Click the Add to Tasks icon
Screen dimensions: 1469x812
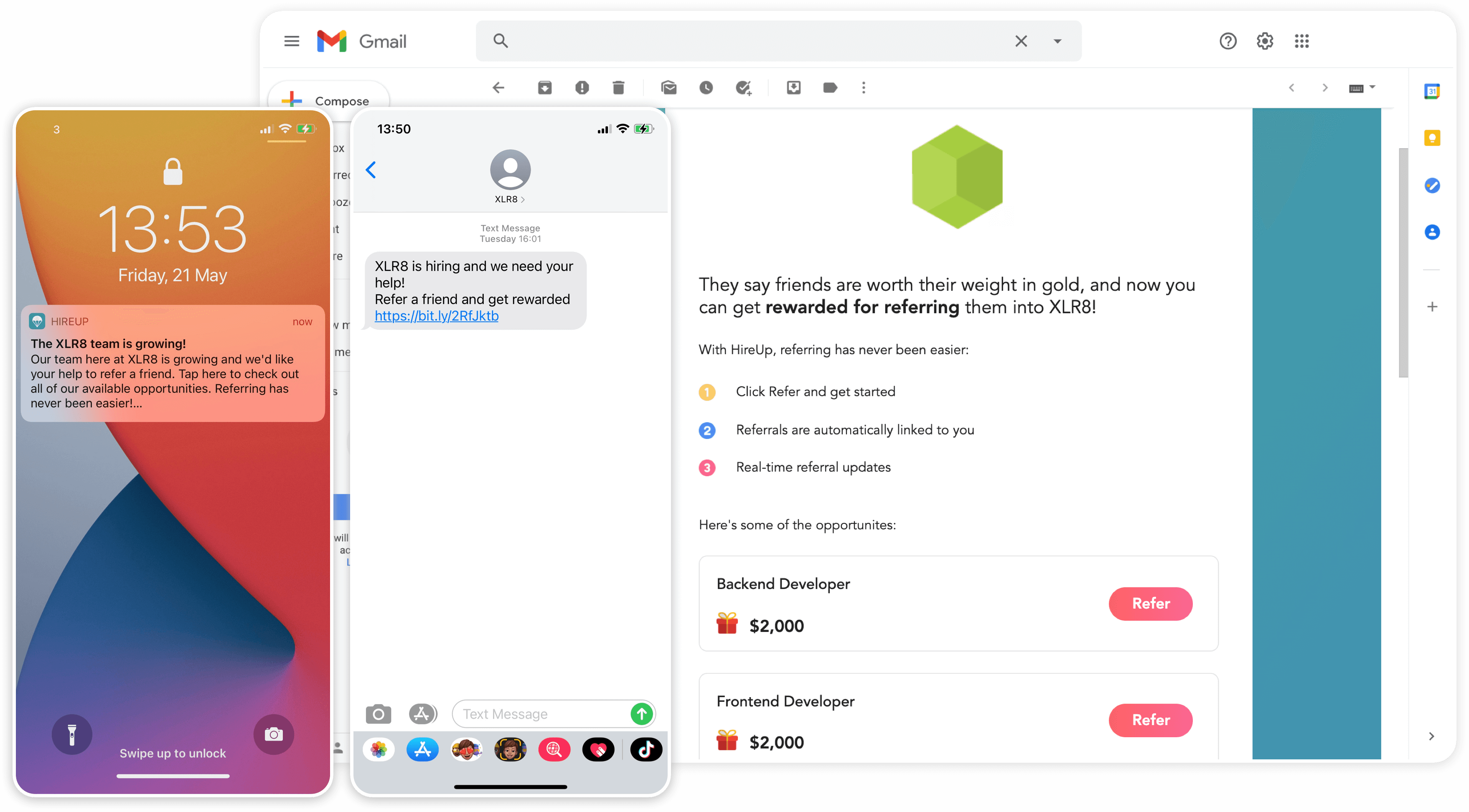(x=743, y=87)
